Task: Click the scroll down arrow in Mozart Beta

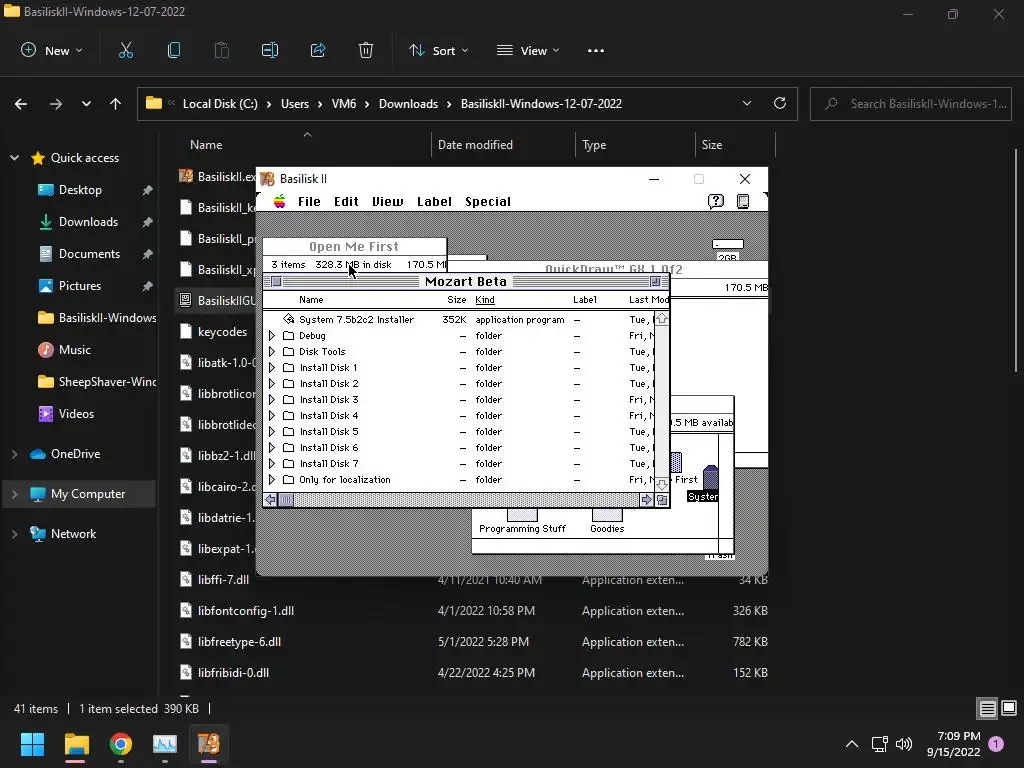Action: click(662, 484)
